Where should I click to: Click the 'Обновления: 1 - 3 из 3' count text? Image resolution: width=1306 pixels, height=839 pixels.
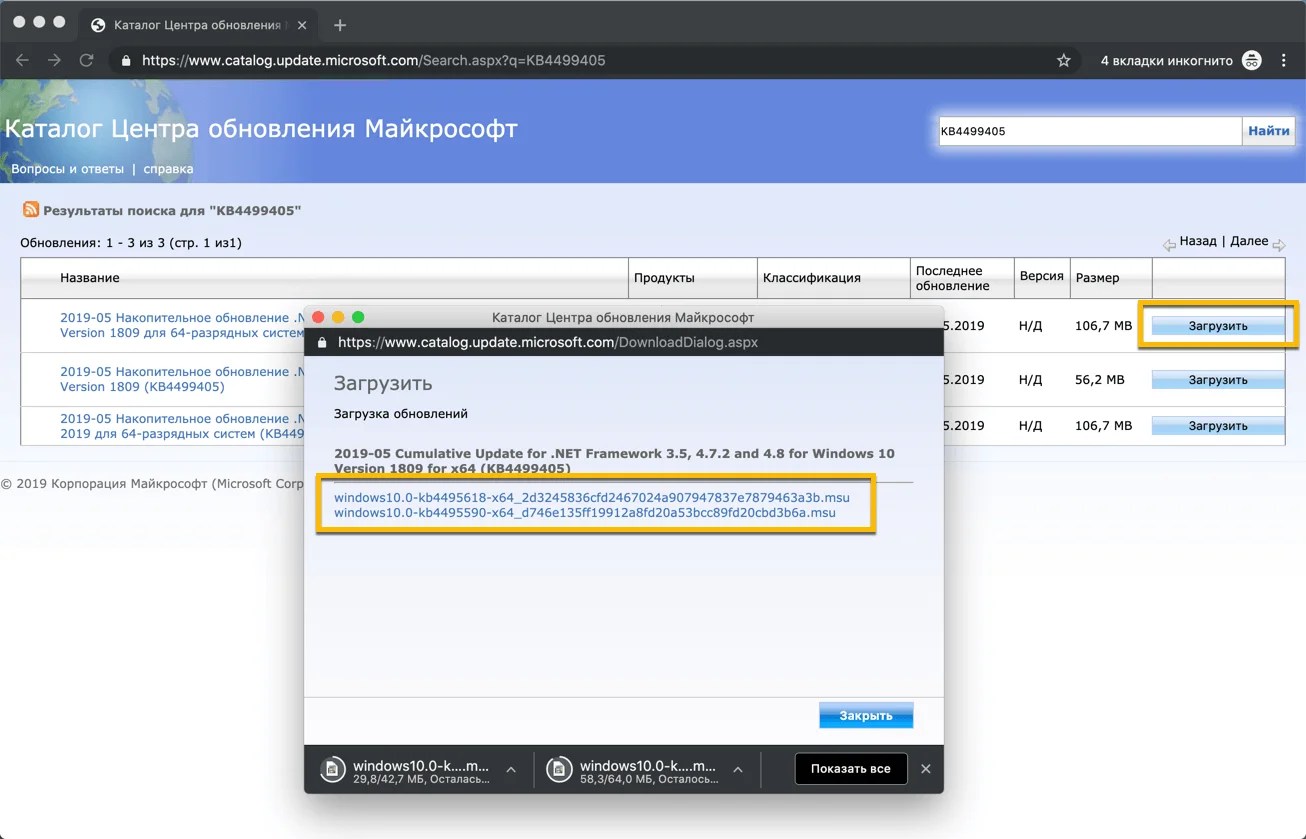131,243
